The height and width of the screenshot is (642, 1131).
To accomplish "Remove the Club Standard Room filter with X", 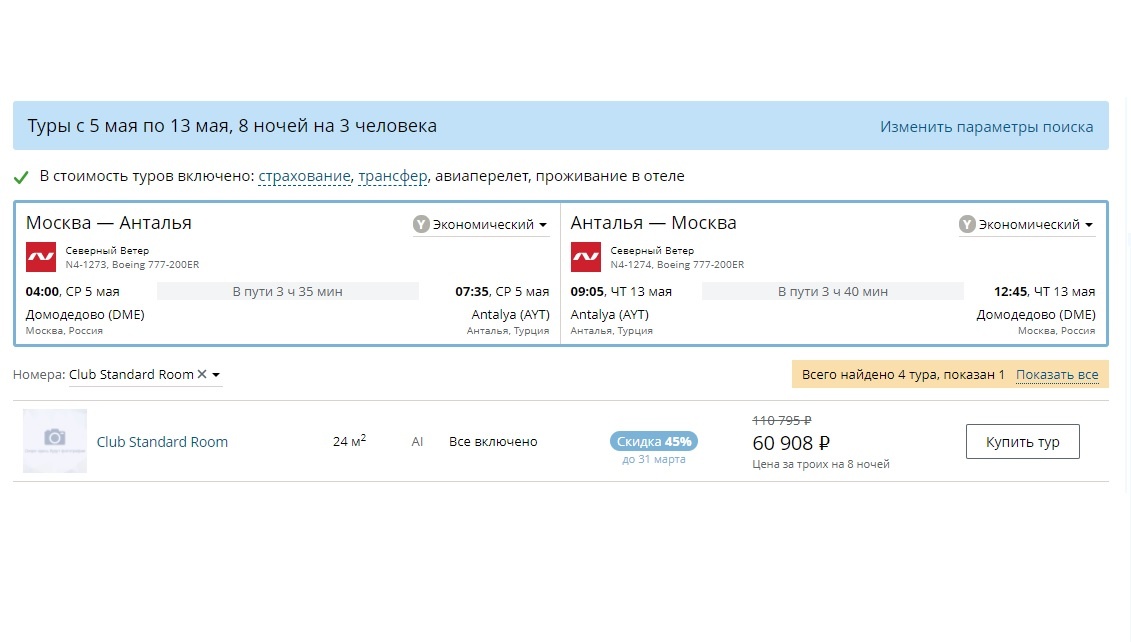I will (202, 374).
